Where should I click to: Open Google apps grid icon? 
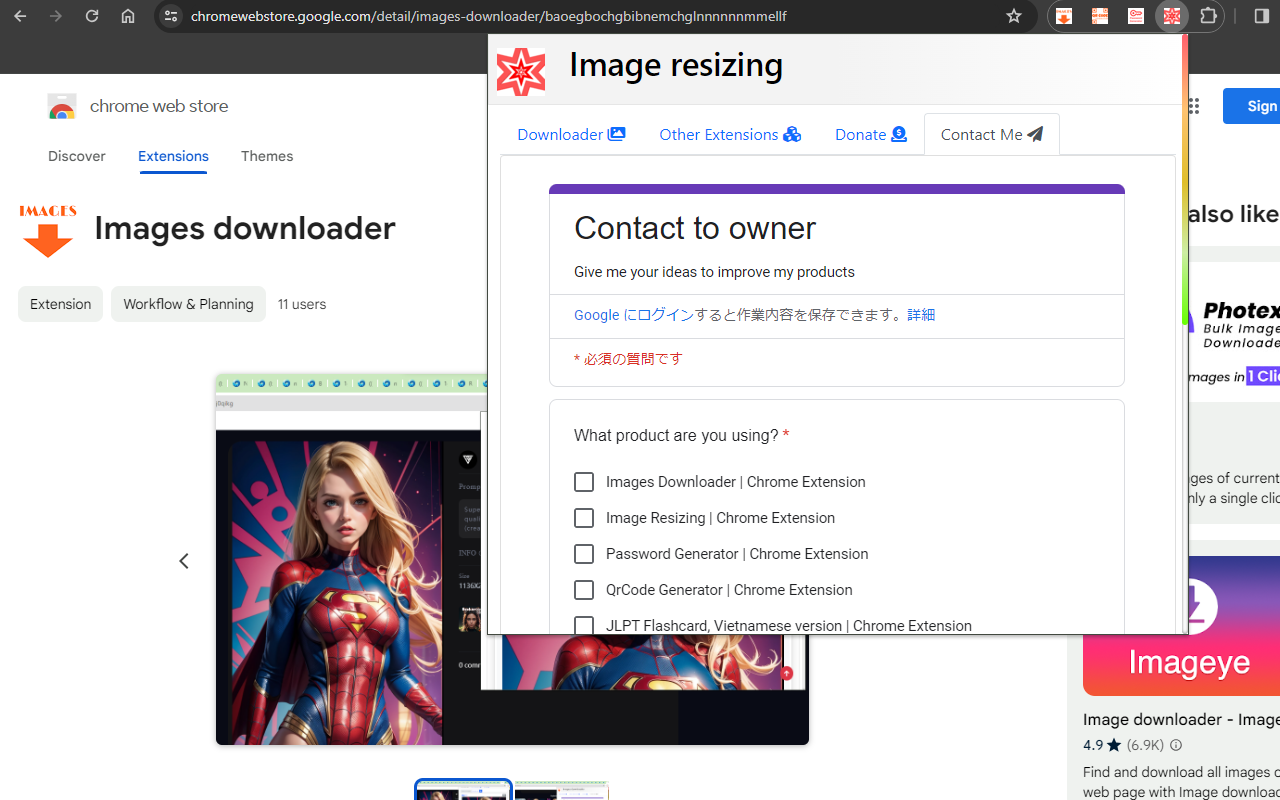(1192, 106)
